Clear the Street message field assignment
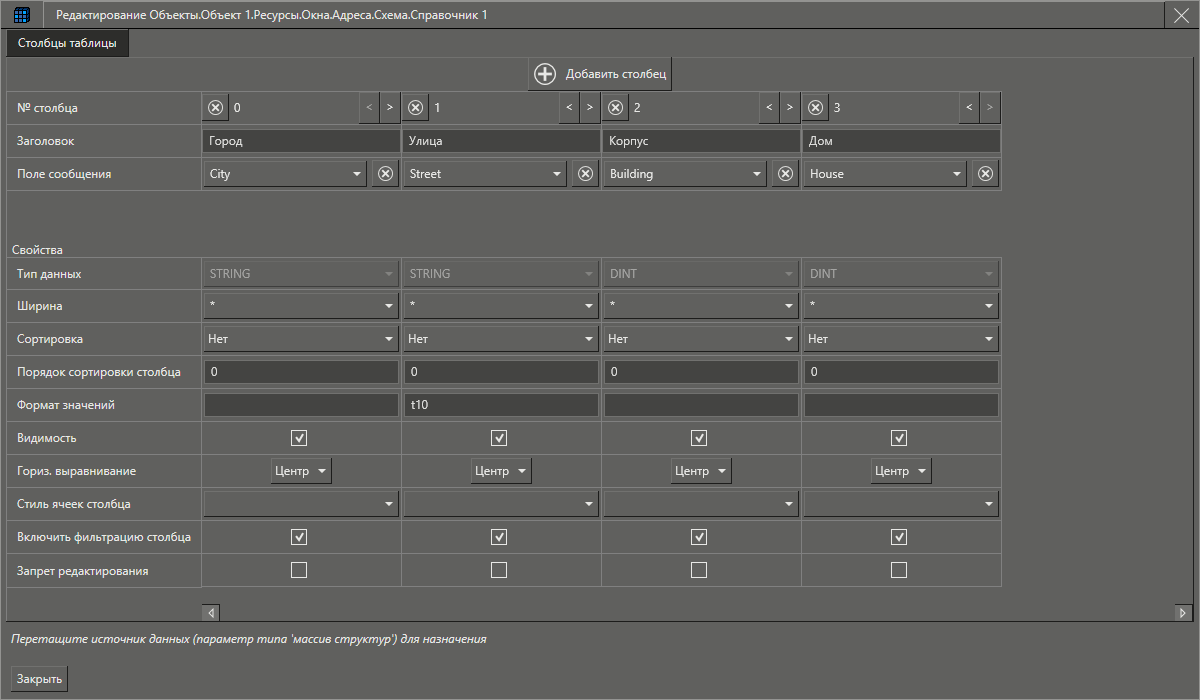Viewport: 1200px width, 700px height. 585,174
